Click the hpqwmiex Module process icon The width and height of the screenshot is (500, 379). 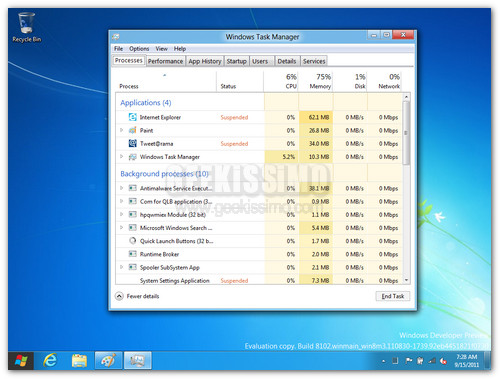(x=133, y=214)
